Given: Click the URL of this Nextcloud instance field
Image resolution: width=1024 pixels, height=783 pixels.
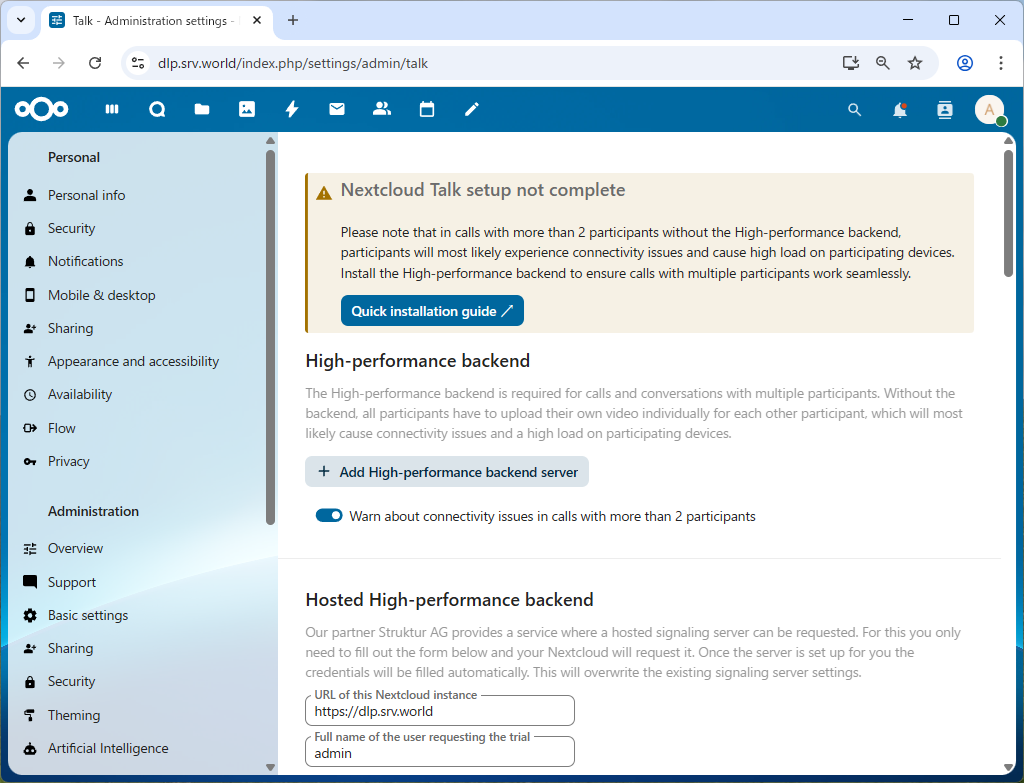Looking at the screenshot, I should click(x=440, y=712).
